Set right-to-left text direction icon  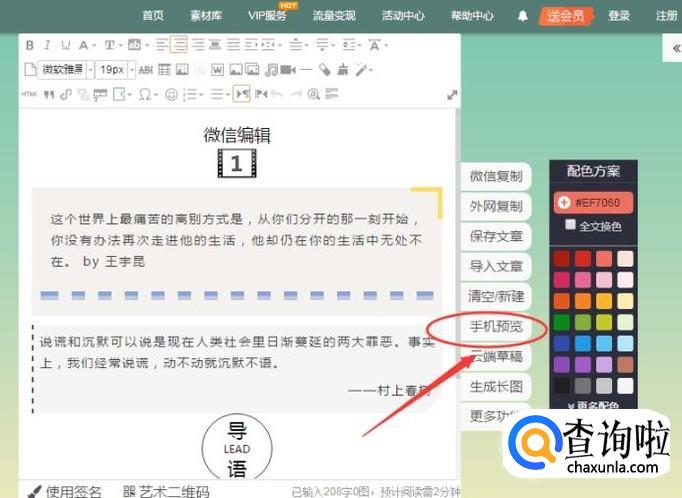coord(261,94)
